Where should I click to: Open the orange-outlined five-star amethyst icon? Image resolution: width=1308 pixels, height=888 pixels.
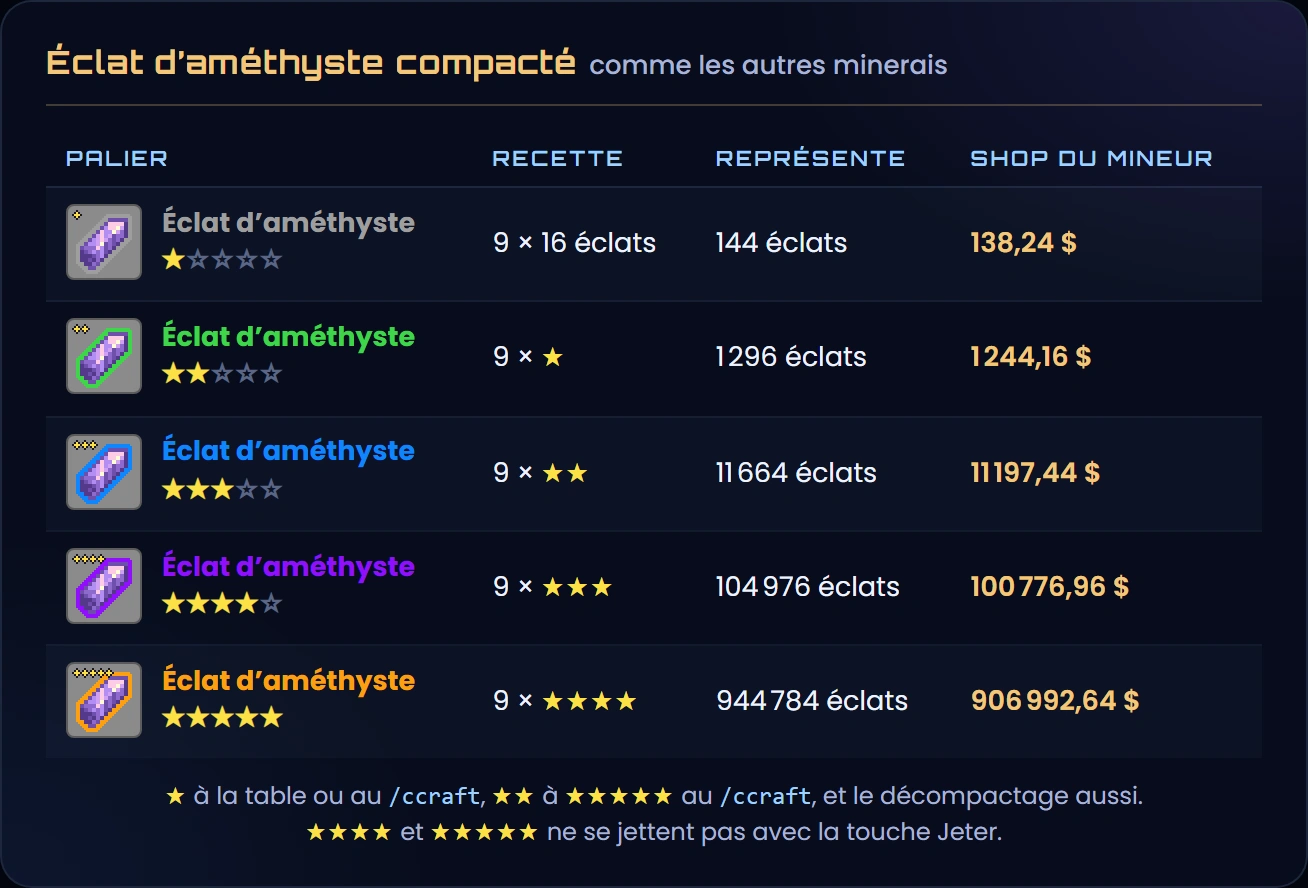tap(104, 700)
